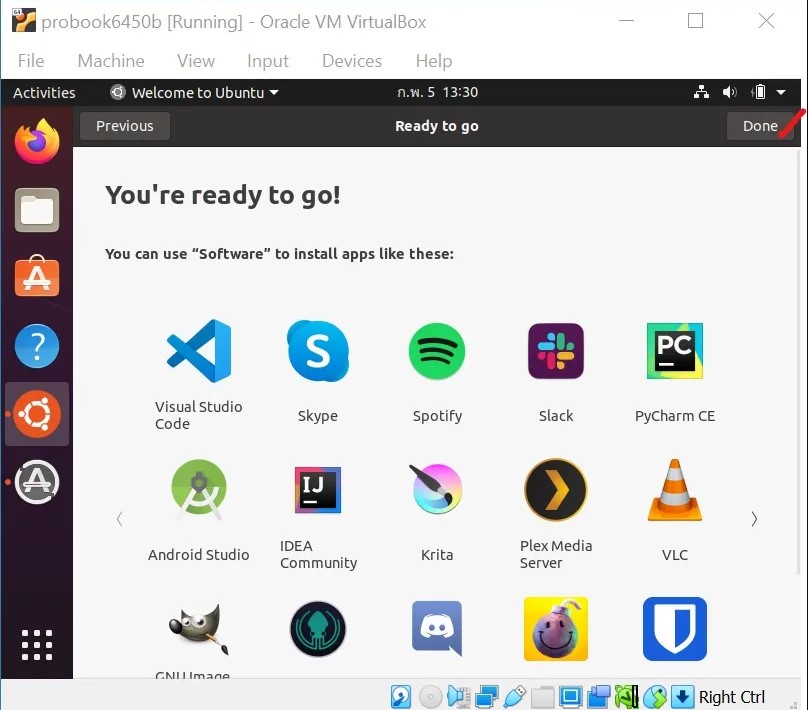The height and width of the screenshot is (710, 808).
Task: Click the Previous button
Action: (124, 125)
